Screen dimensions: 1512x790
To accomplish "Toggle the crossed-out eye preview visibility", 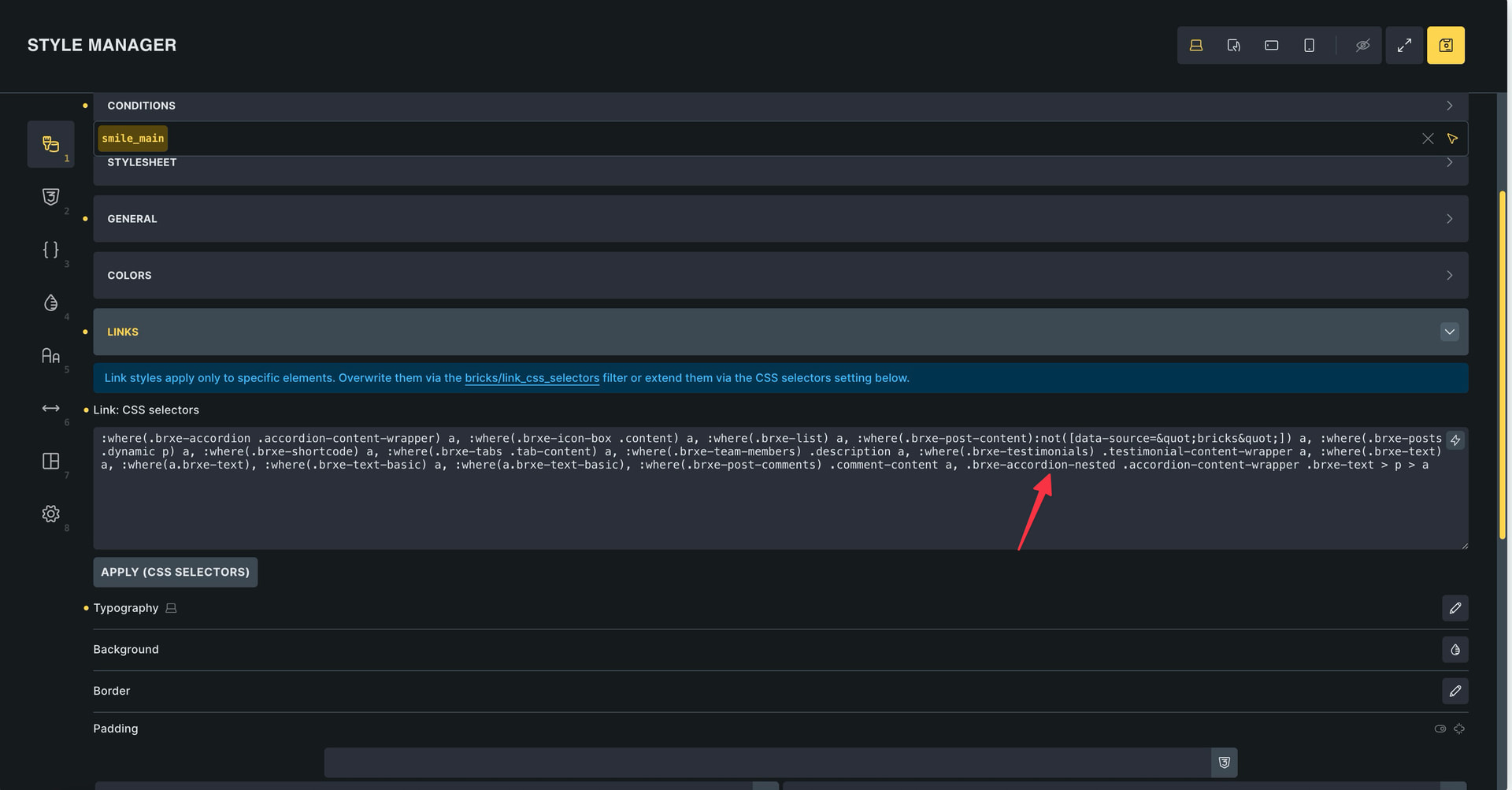I will pyautogui.click(x=1362, y=46).
